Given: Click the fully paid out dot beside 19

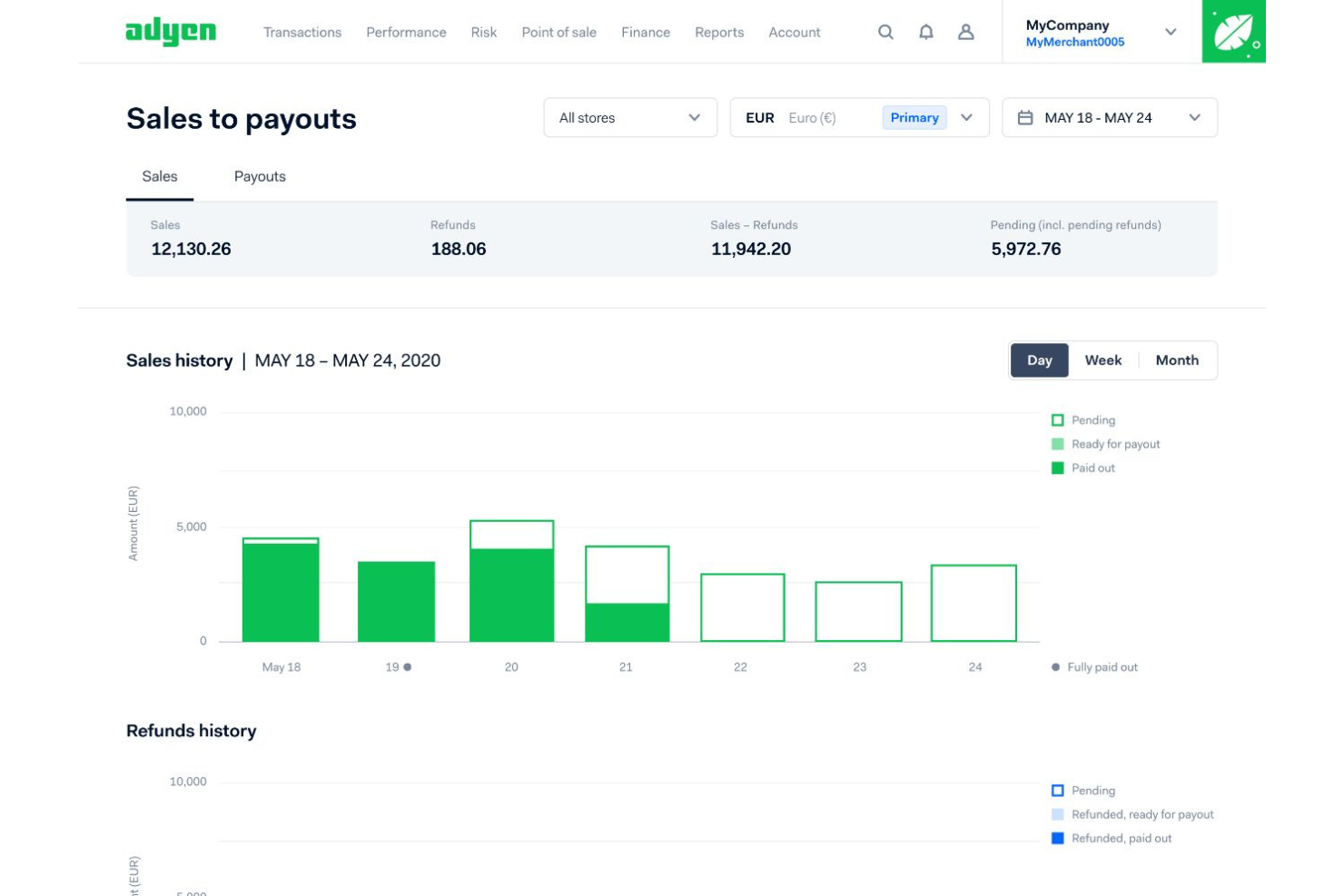Looking at the screenshot, I should click(x=408, y=667).
